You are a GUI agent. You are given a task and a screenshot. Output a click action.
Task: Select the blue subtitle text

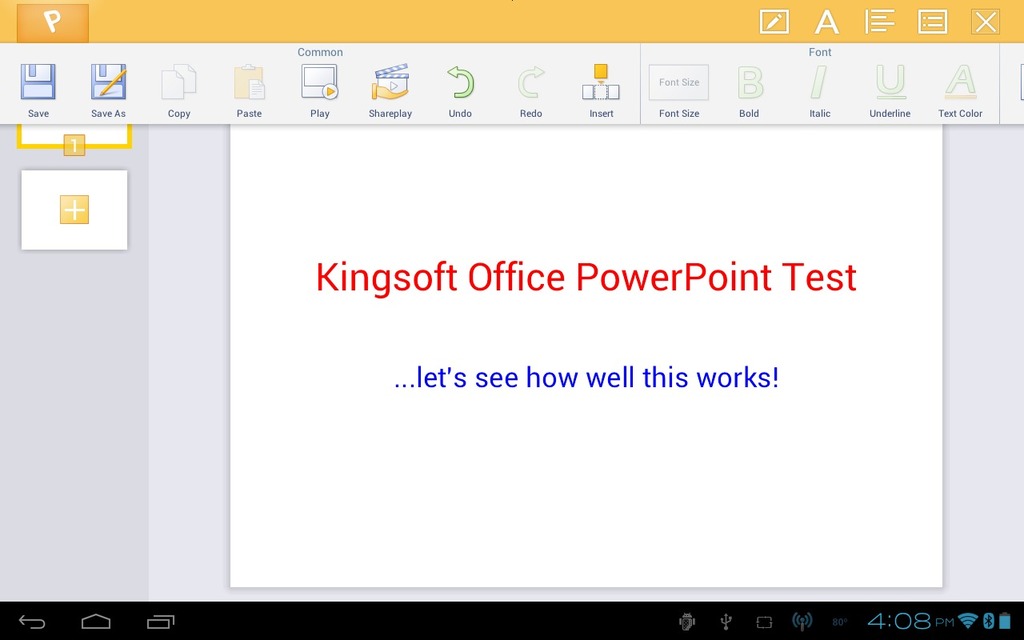586,377
